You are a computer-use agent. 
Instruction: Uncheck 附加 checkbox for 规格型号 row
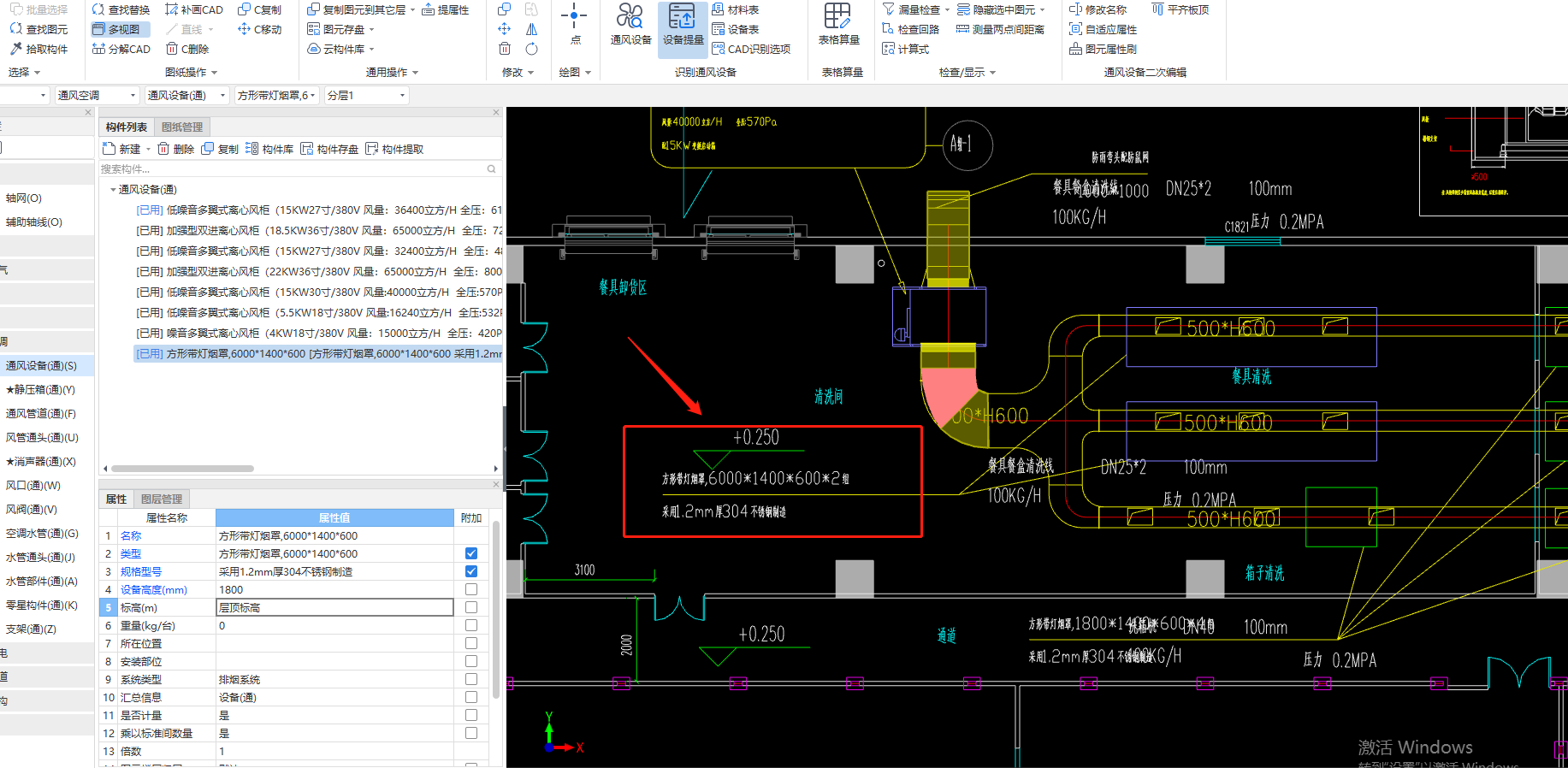pyautogui.click(x=471, y=571)
